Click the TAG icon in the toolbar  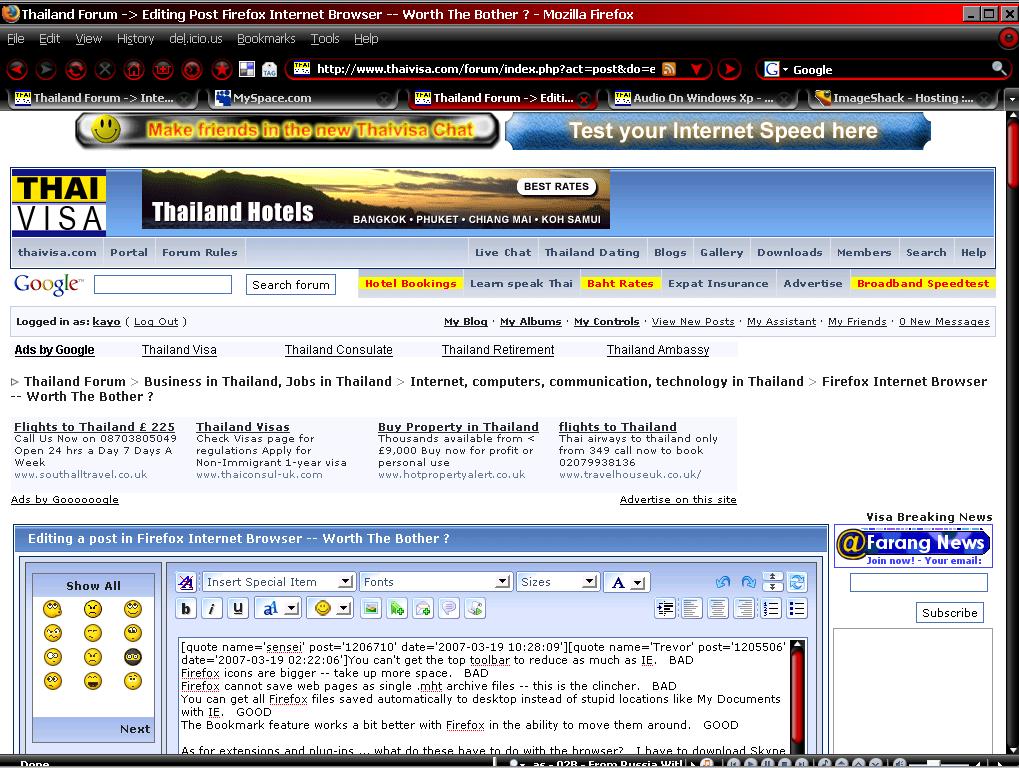click(270, 69)
